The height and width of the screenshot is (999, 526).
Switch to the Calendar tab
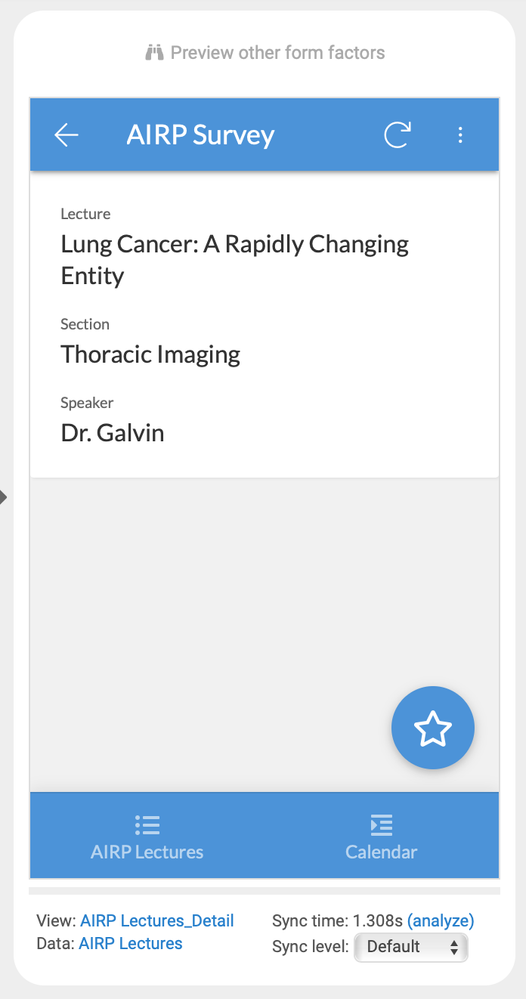381,836
